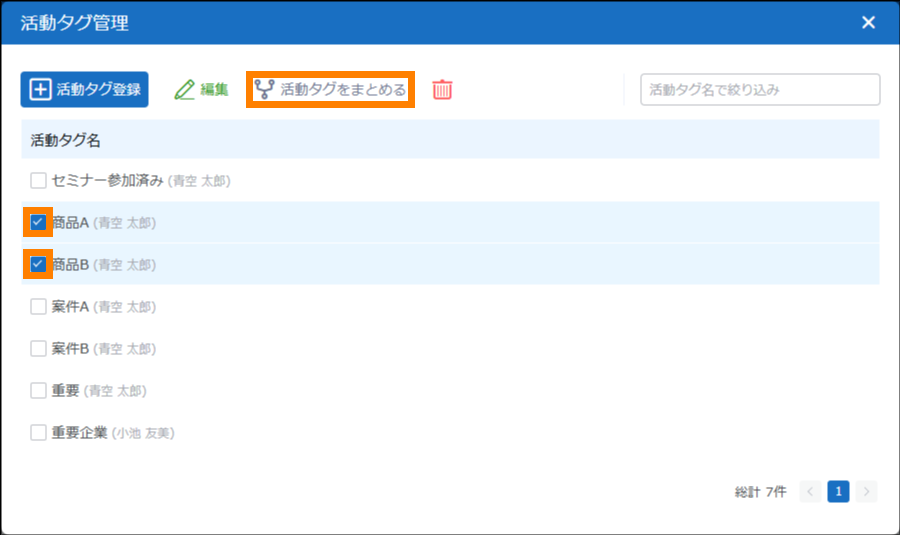The image size is (900, 535).
Task: Click the 重要企業 tag name text
Action: (x=80, y=433)
